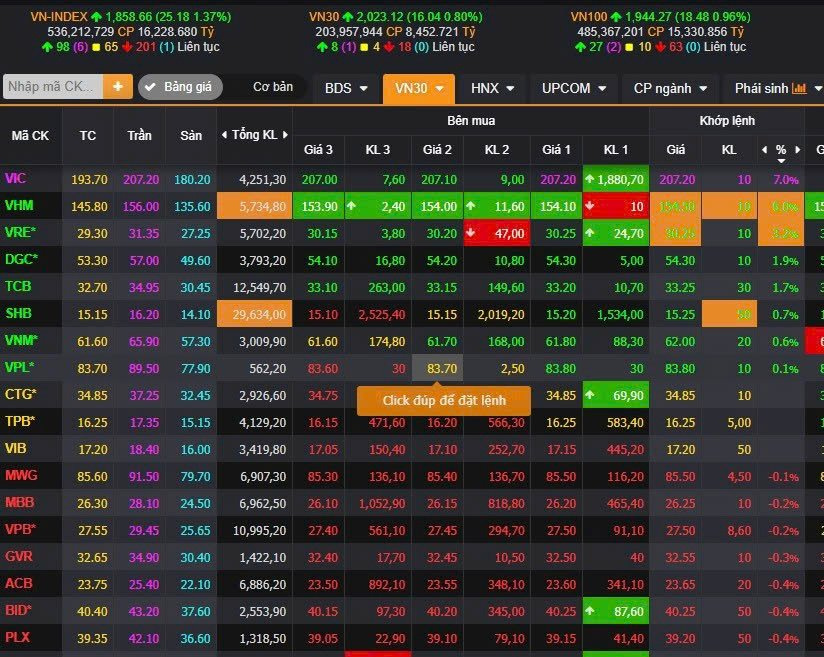824x657 pixels.
Task: Expand the BDS dropdown
Action: click(x=345, y=89)
